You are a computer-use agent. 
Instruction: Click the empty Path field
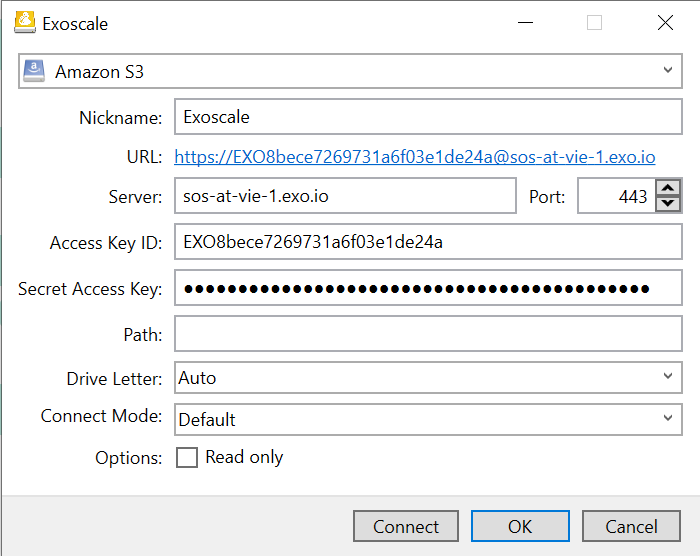[428, 334]
